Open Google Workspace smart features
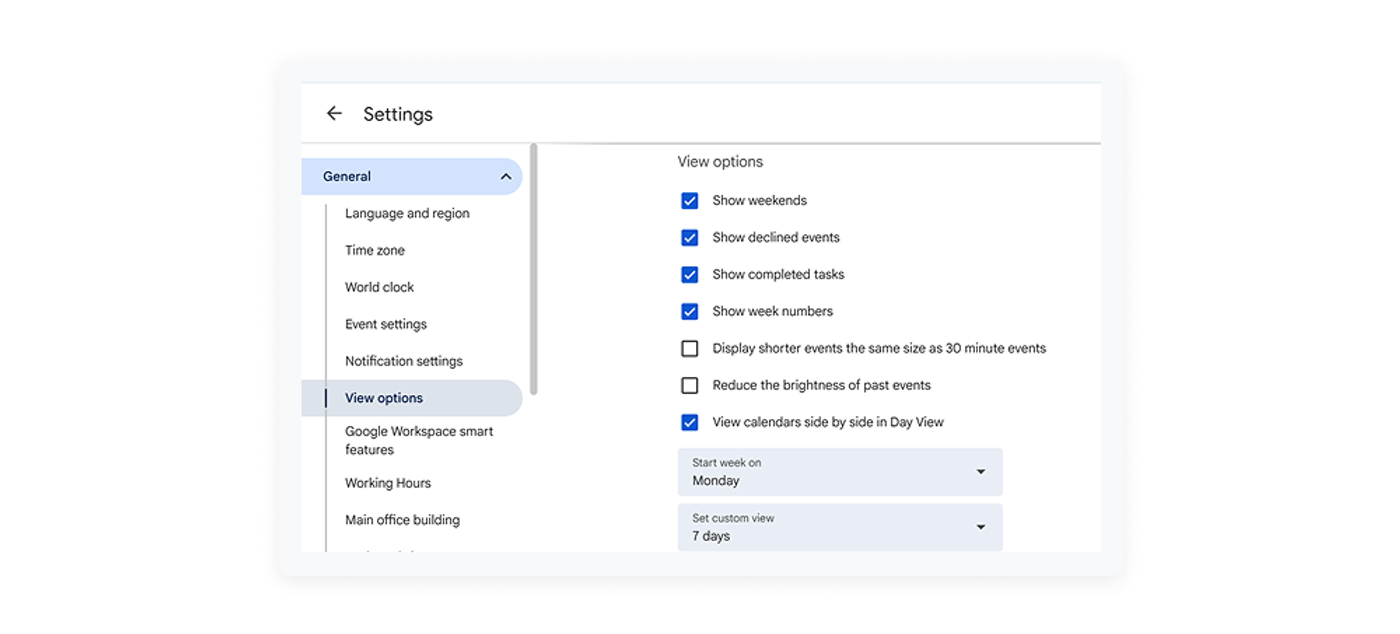The width and height of the screenshot is (1400, 634). click(x=419, y=440)
